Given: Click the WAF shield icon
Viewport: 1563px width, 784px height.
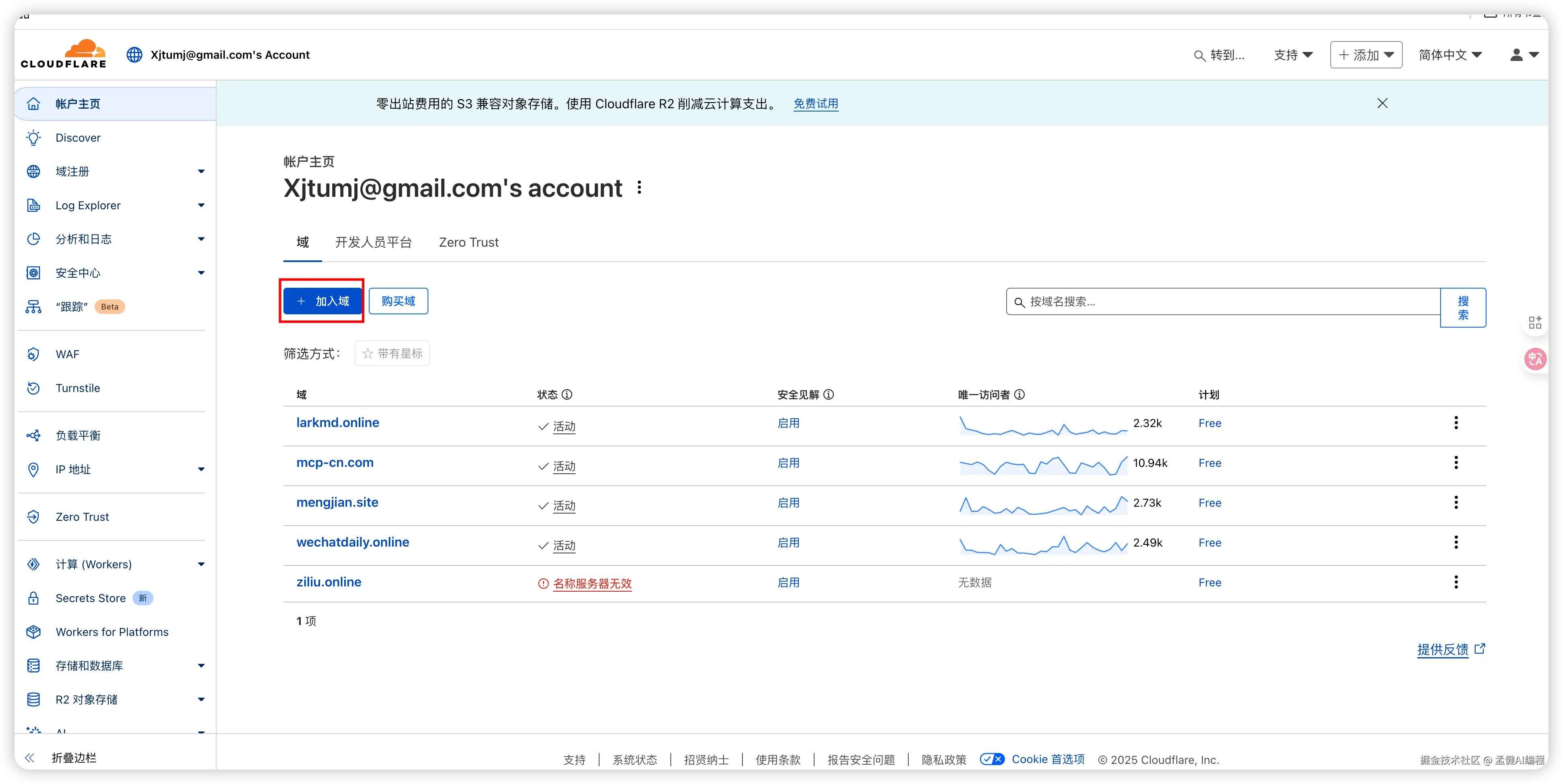Looking at the screenshot, I should (x=34, y=354).
